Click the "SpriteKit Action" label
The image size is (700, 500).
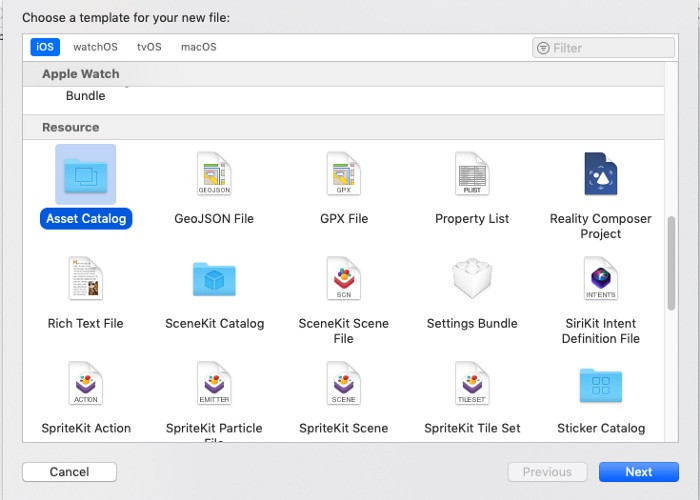[x=86, y=429]
